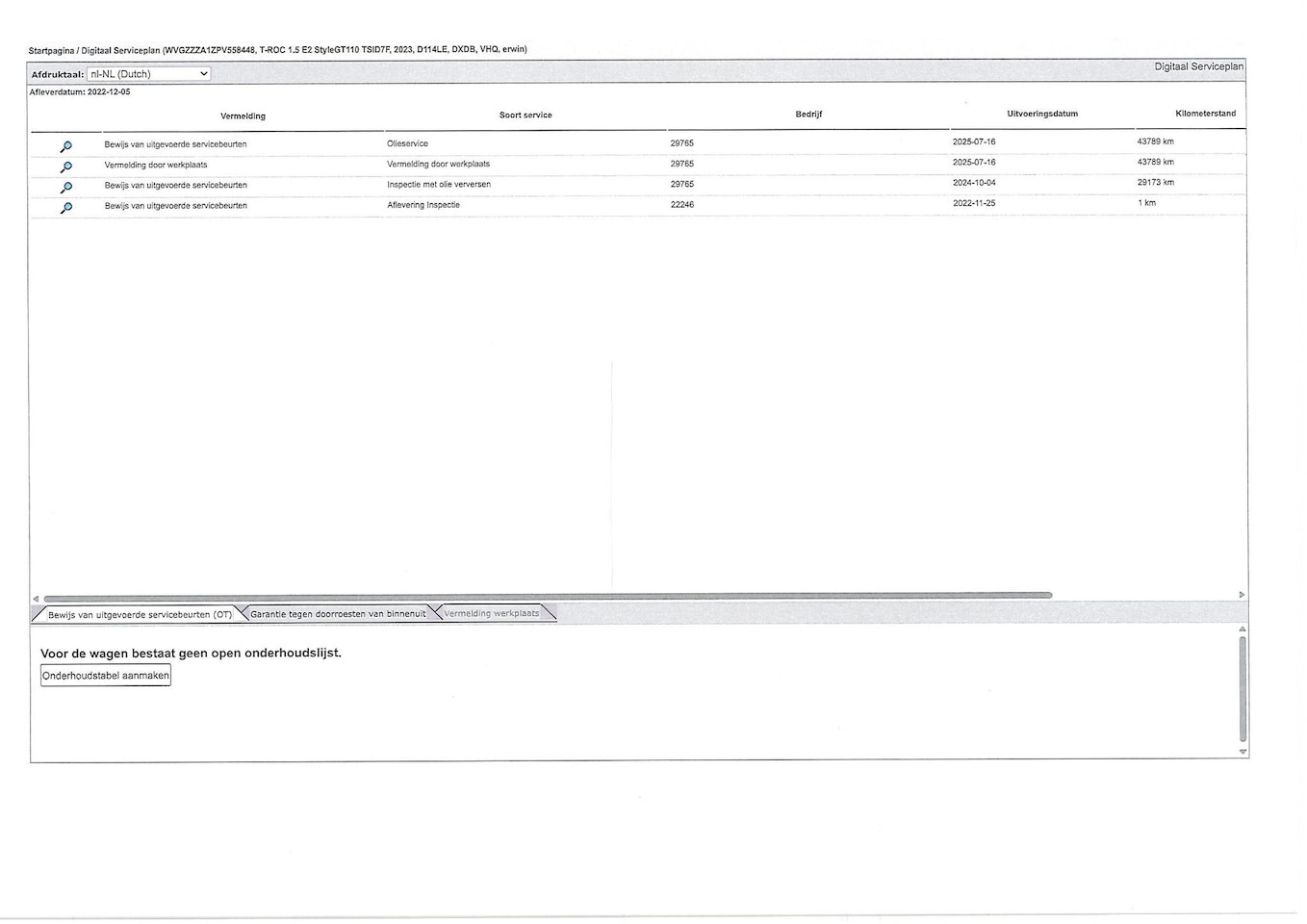The width and height of the screenshot is (1307, 924).
Task: Click the Kilometerstand column header
Action: click(x=1205, y=114)
